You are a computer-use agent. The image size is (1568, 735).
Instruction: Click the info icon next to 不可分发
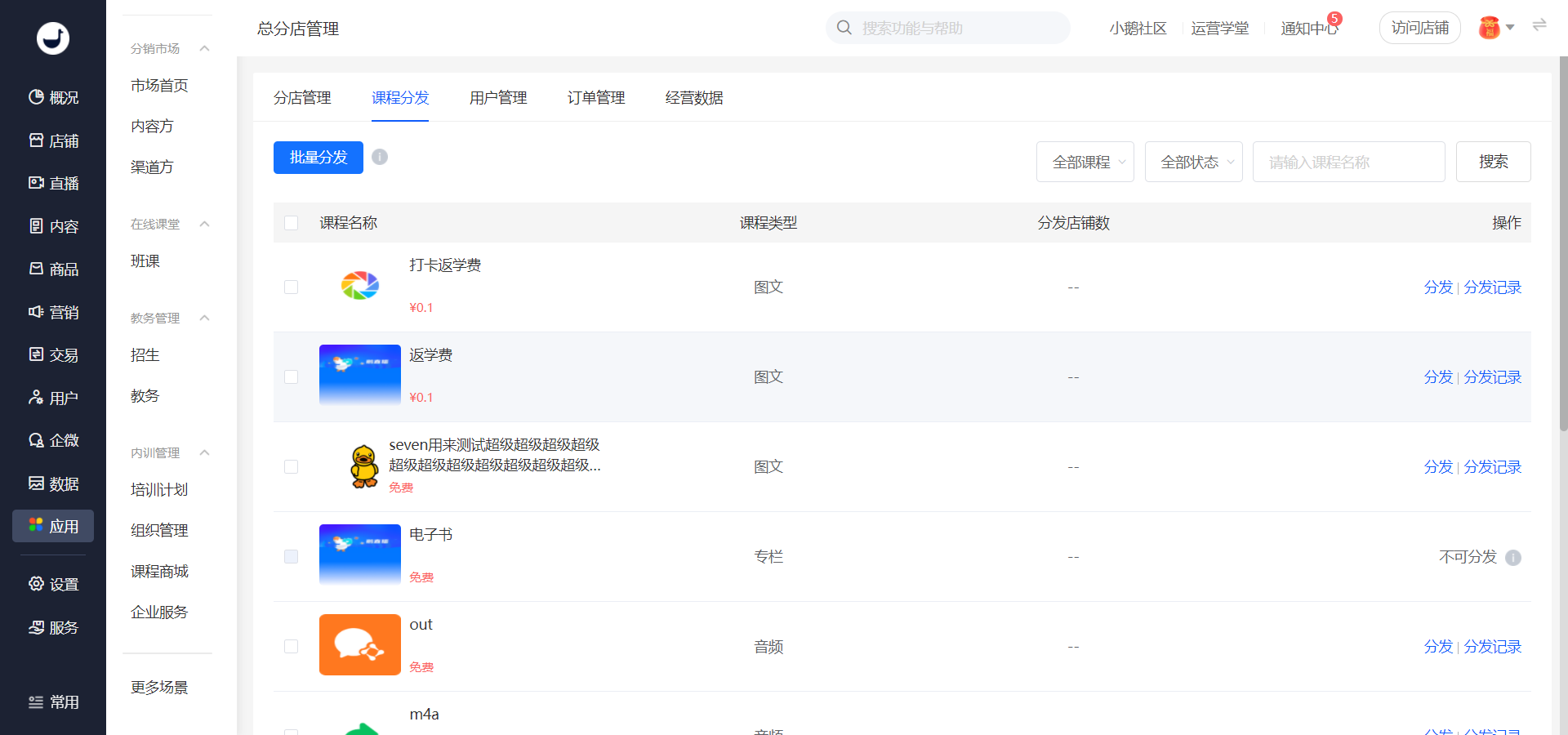[1513, 558]
